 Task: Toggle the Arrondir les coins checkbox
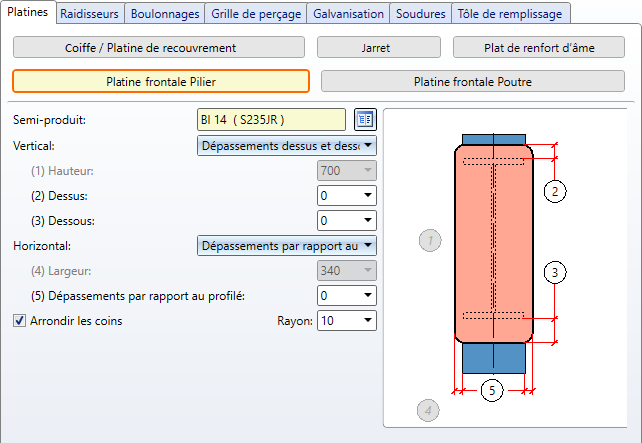pos(19,321)
